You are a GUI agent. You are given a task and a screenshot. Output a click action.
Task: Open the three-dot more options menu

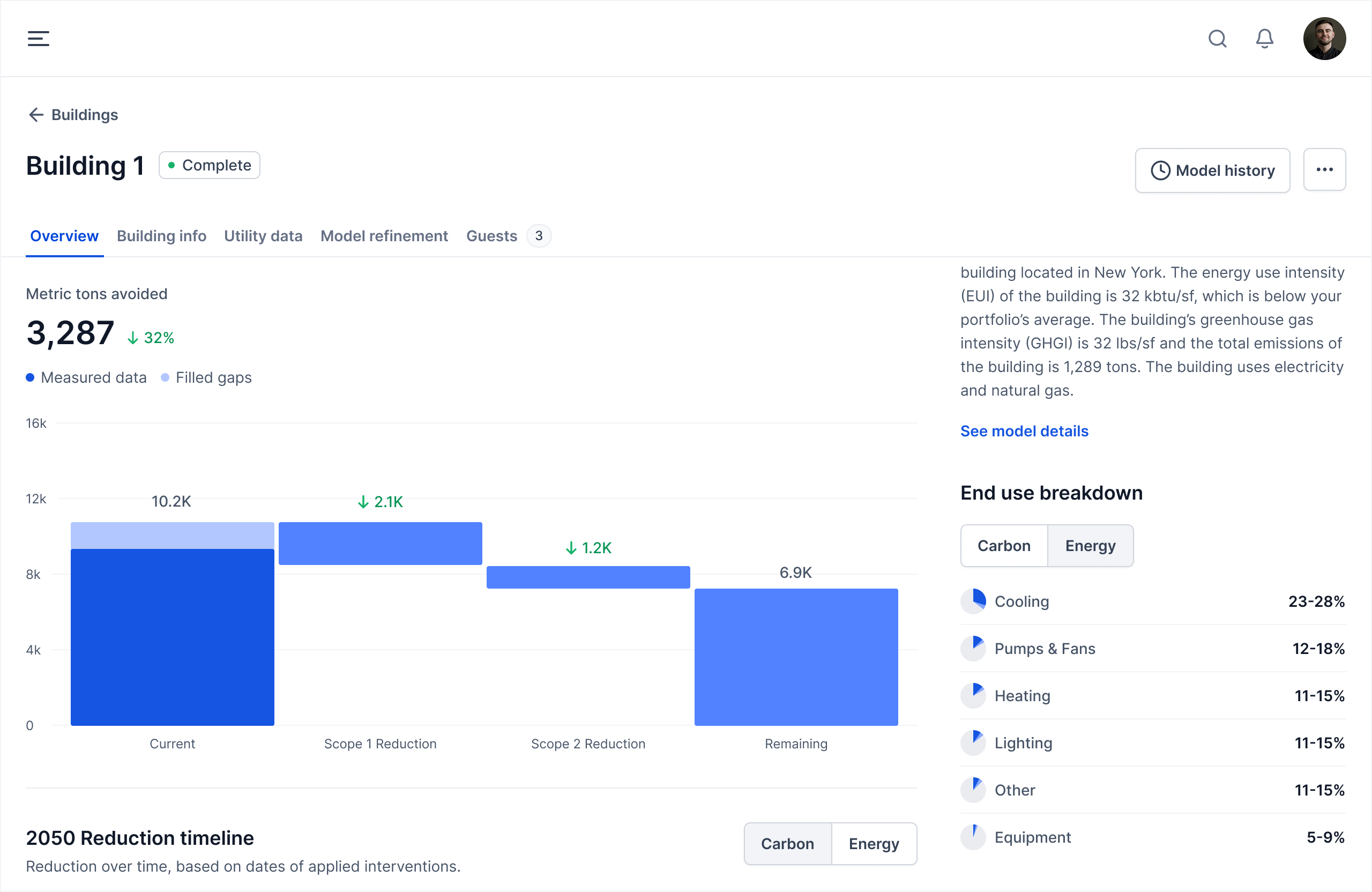[x=1324, y=169]
